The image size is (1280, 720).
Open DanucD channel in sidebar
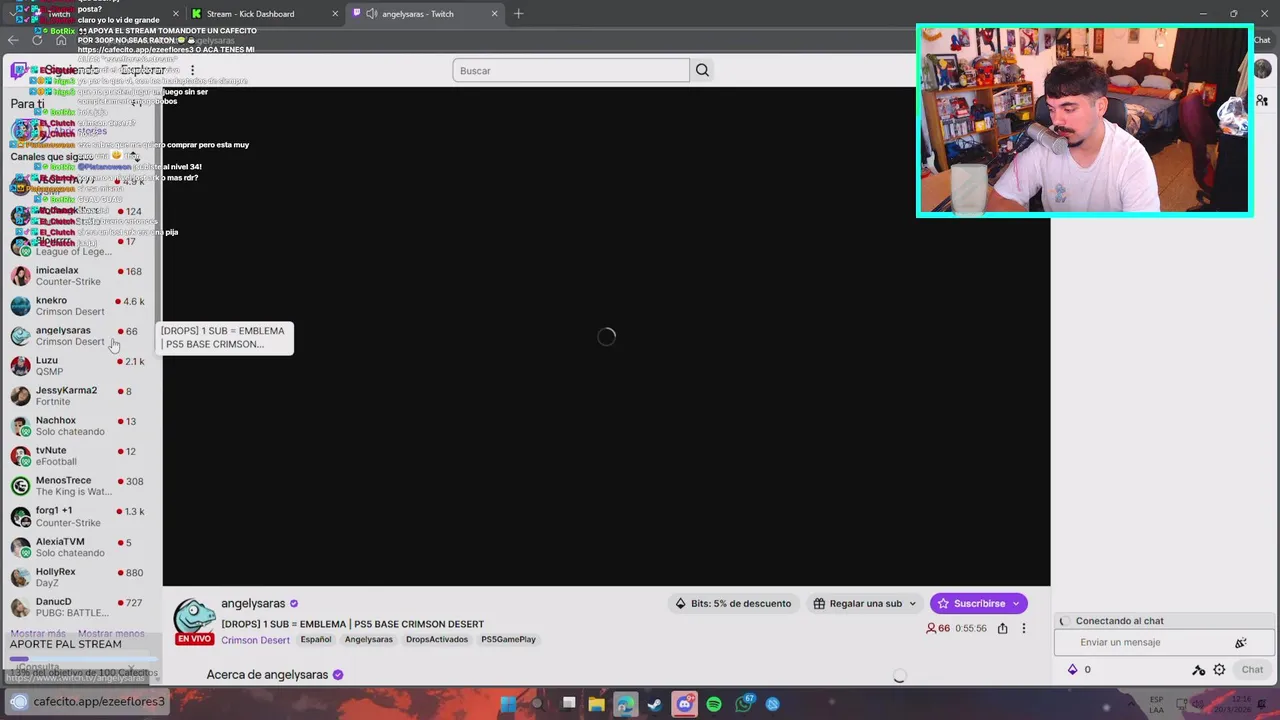pos(80,607)
